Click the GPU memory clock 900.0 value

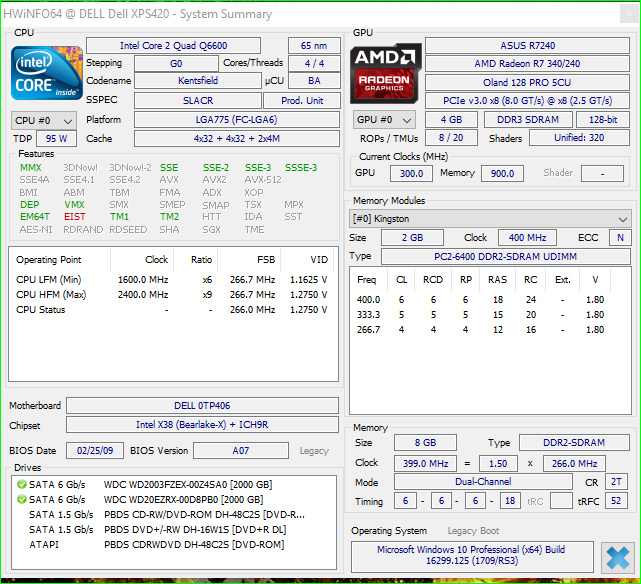tap(502, 174)
